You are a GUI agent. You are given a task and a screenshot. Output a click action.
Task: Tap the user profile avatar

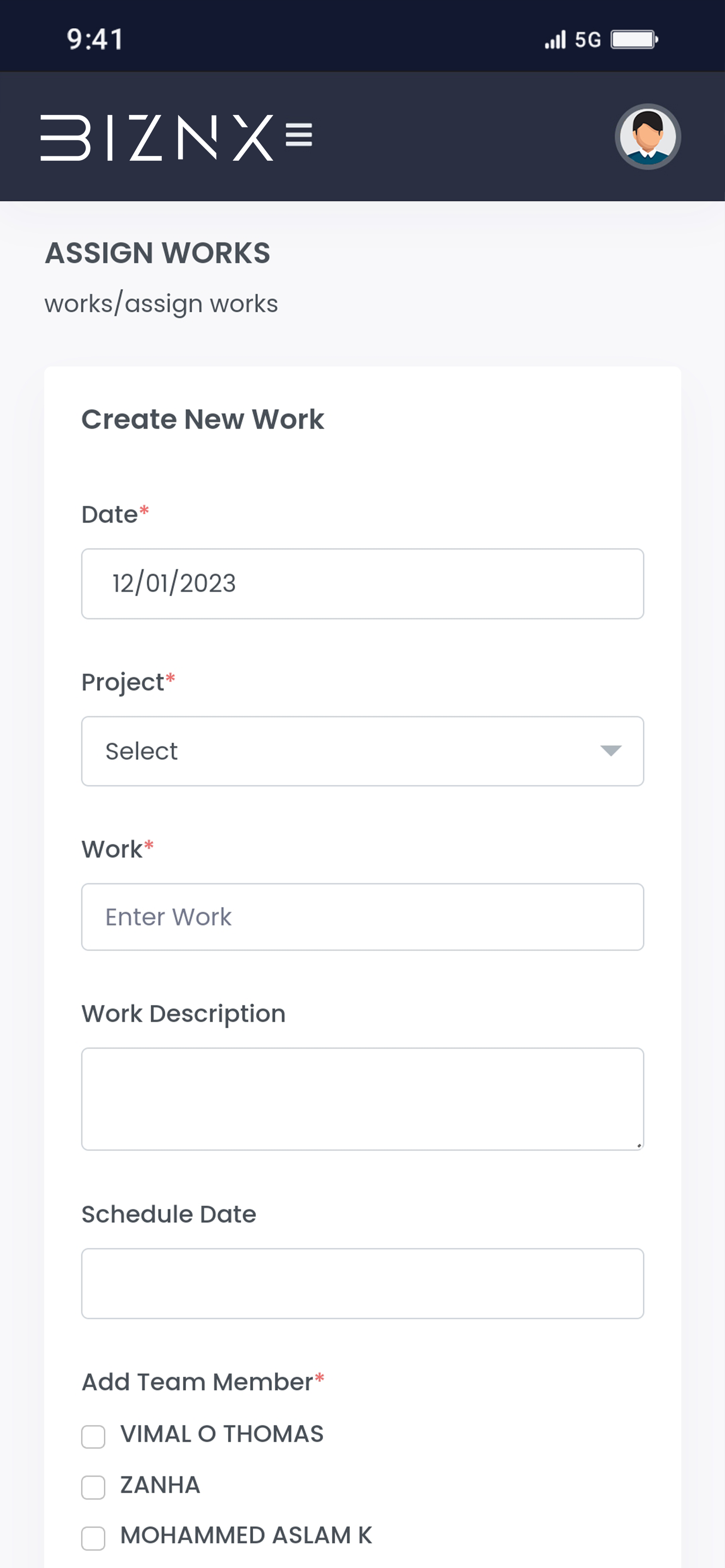(x=647, y=136)
